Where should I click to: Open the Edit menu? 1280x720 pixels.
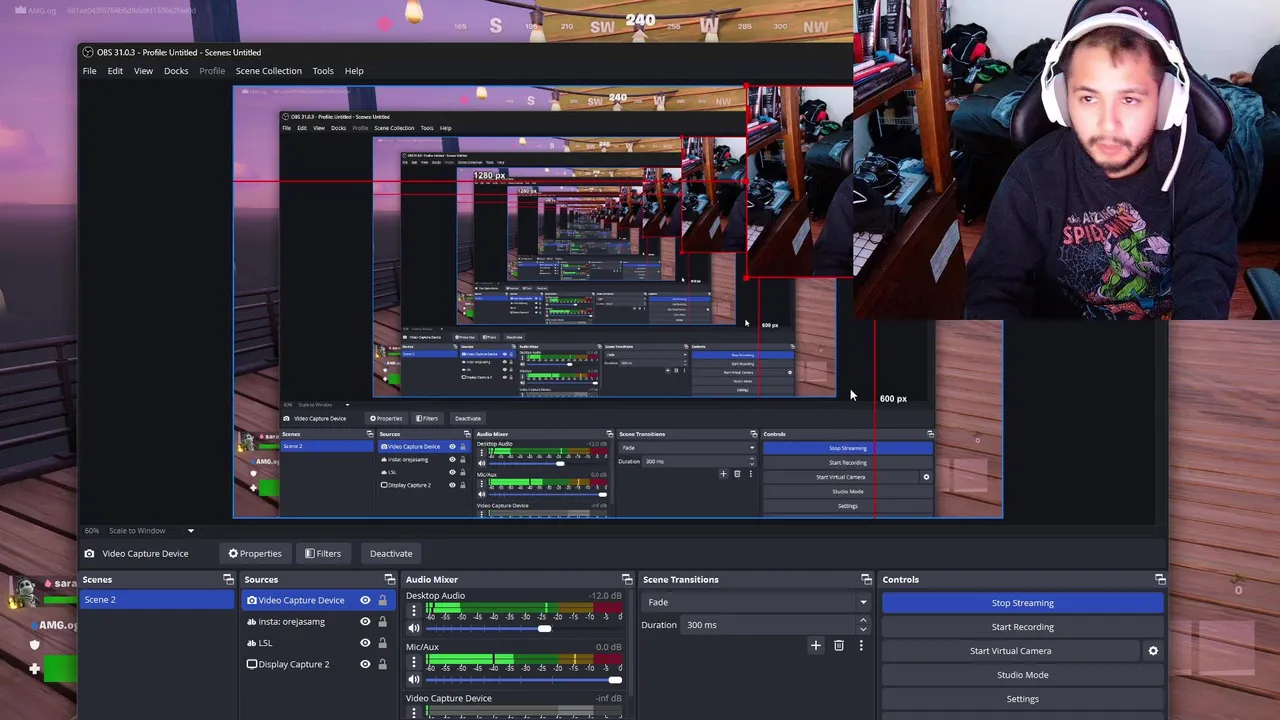click(115, 71)
